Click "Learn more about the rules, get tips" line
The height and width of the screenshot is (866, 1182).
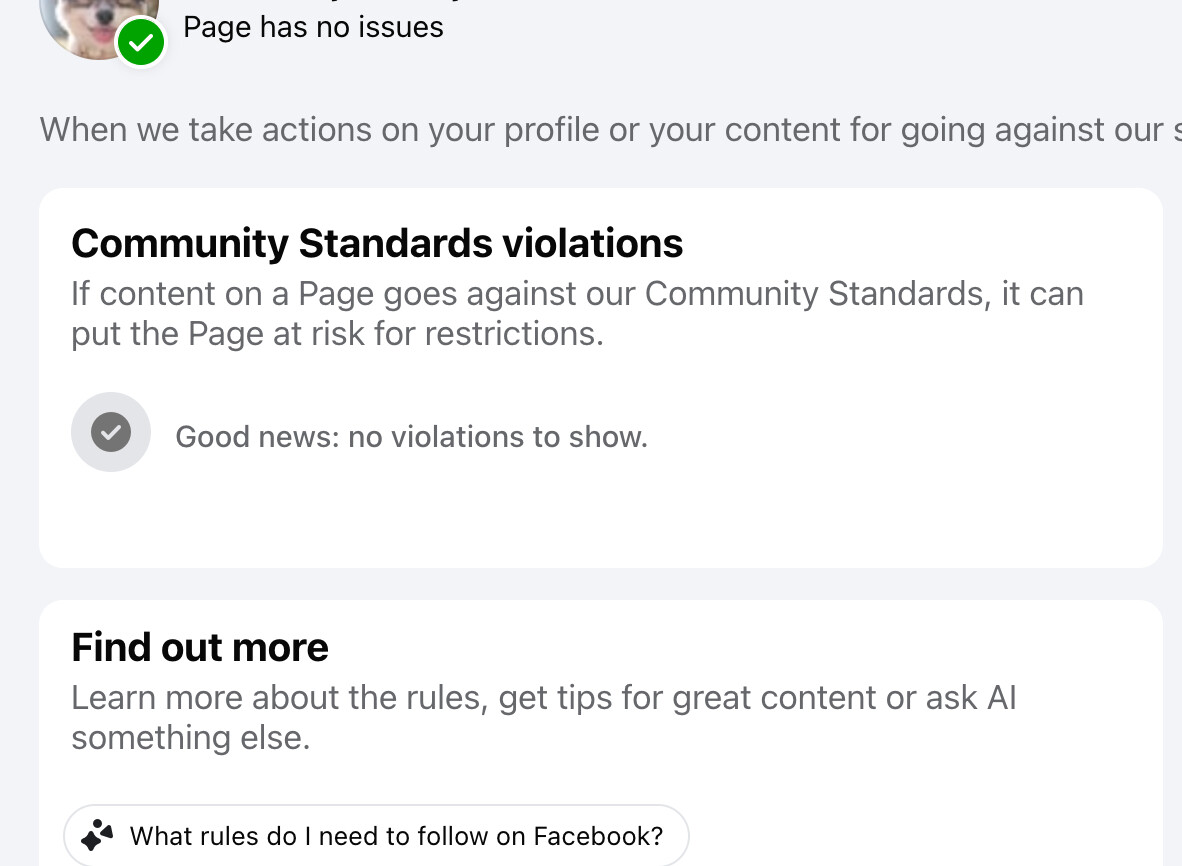point(544,697)
